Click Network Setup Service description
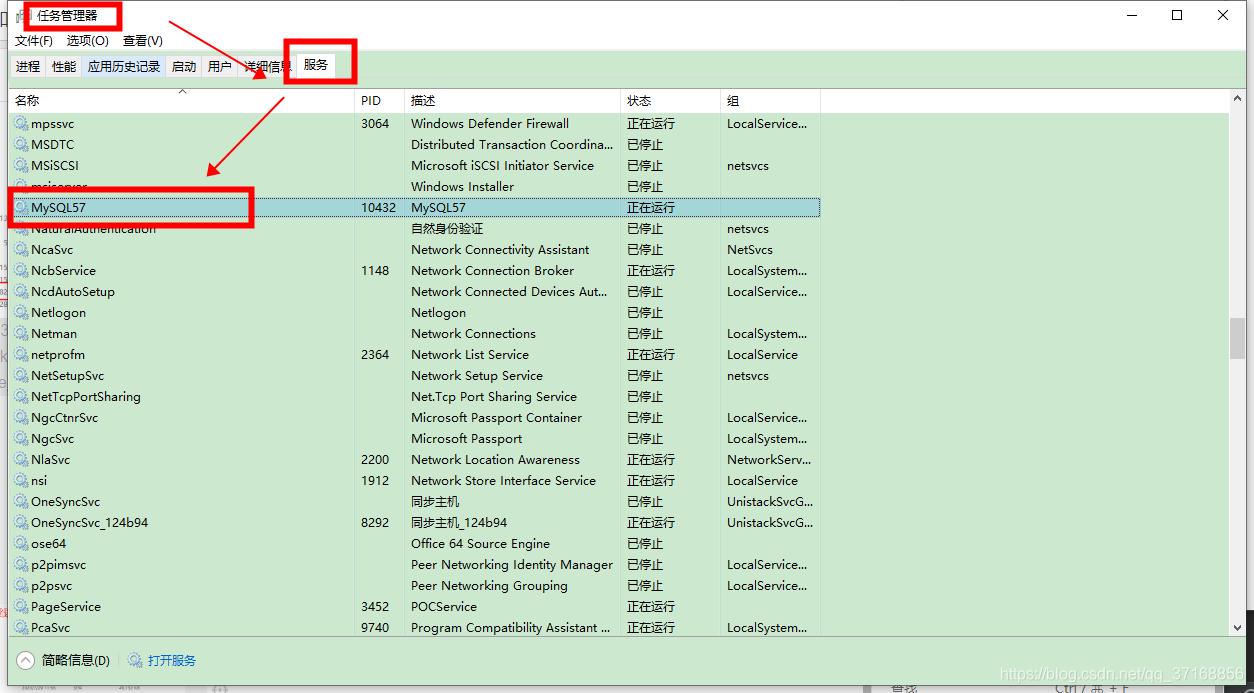The image size is (1254, 693). tap(477, 376)
